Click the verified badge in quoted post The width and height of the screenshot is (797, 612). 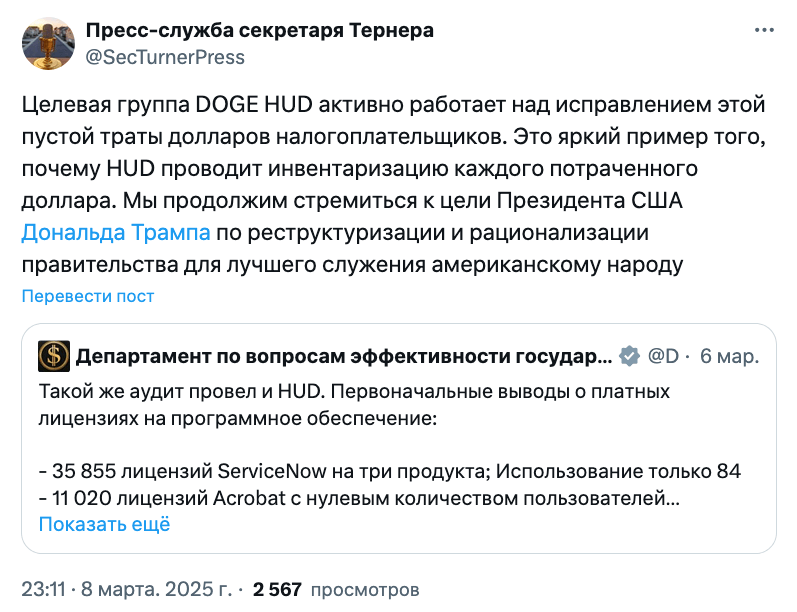tap(629, 356)
